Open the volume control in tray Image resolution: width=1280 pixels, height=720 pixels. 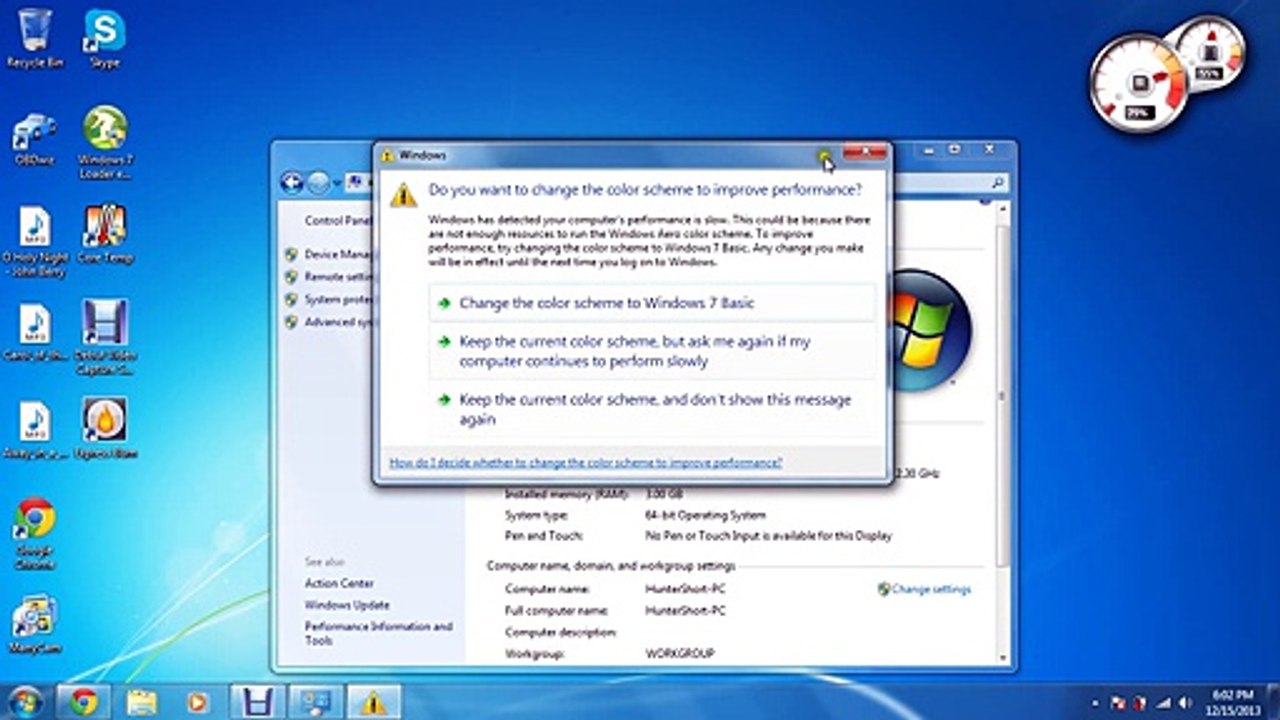point(1184,702)
